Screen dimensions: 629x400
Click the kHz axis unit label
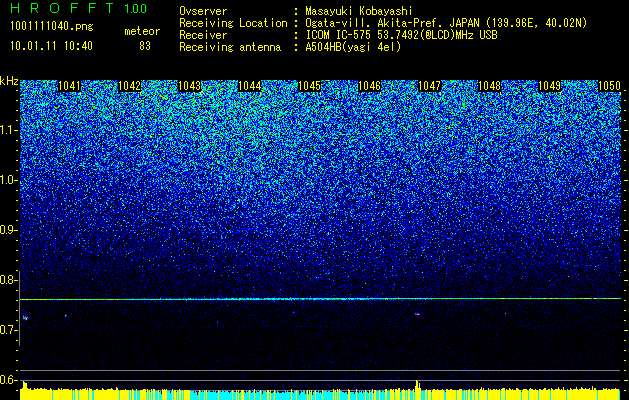pyautogui.click(x=9, y=81)
